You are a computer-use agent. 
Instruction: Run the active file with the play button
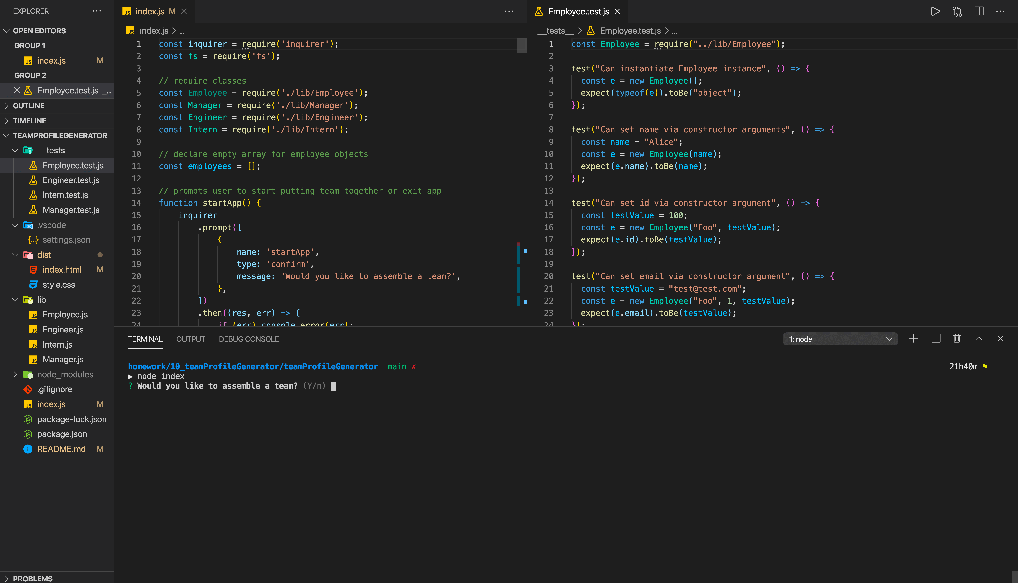coord(934,11)
